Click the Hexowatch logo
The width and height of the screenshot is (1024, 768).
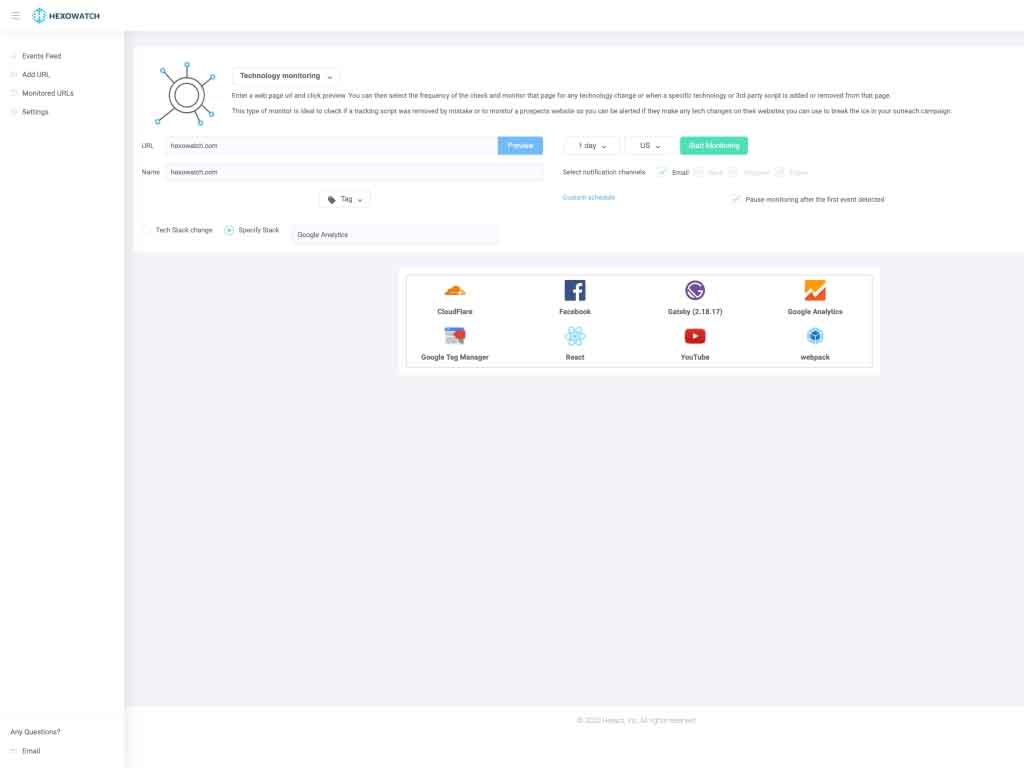tap(66, 16)
